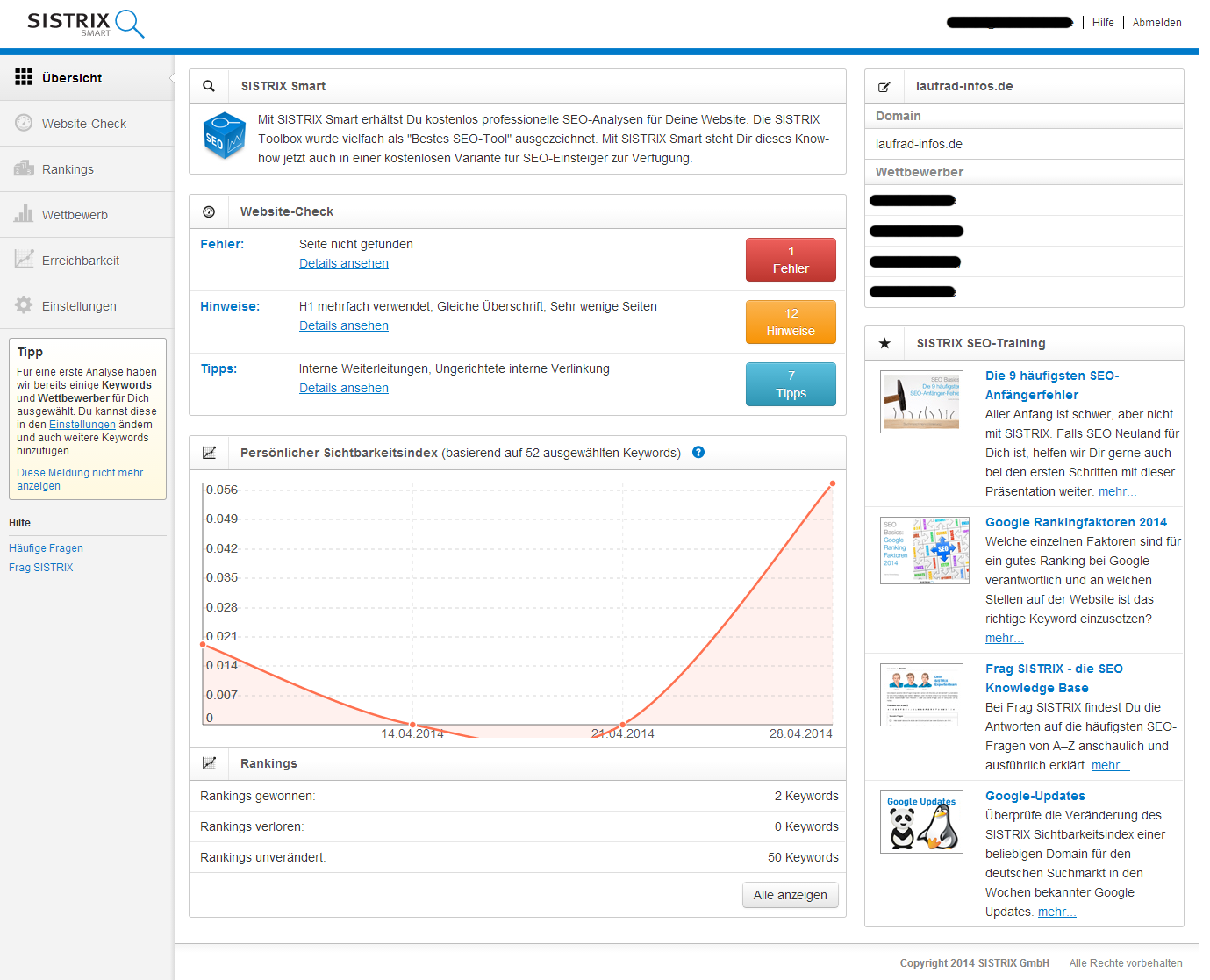The height and width of the screenshot is (980, 1210).
Task: Click the star icon beside SISTRIX SEO-Training
Action: click(x=884, y=343)
